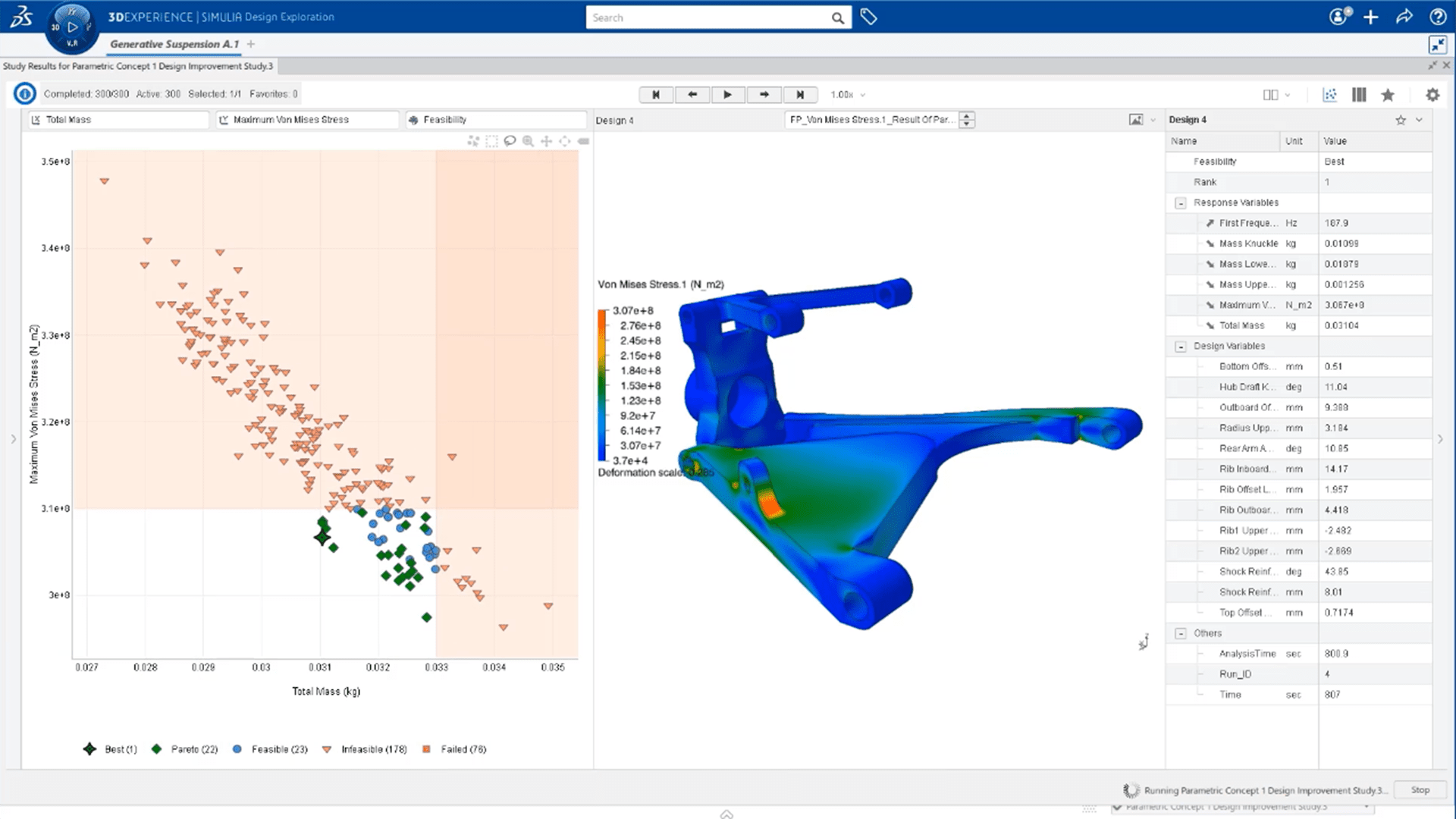Viewport: 1456px width, 819px height.
Task: Click the play button to start simulation
Action: pyautogui.click(x=728, y=94)
